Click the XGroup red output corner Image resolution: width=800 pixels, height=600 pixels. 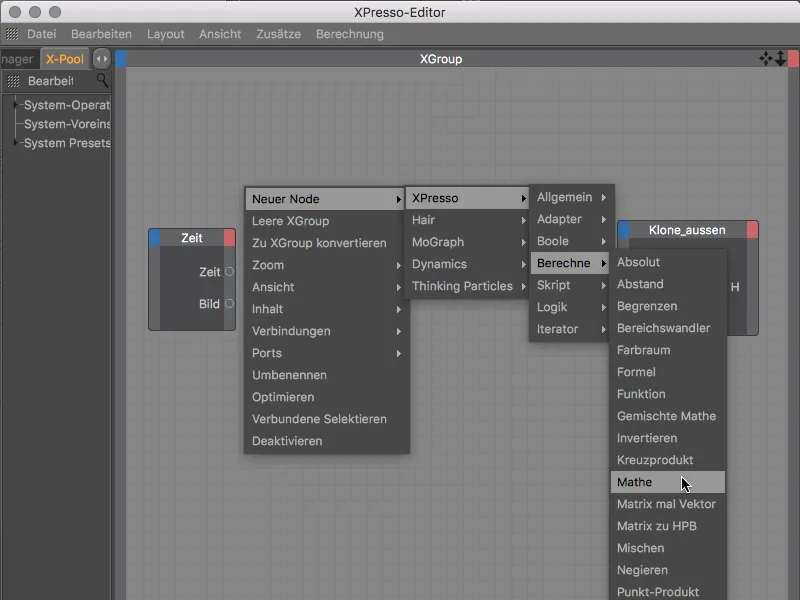point(793,59)
